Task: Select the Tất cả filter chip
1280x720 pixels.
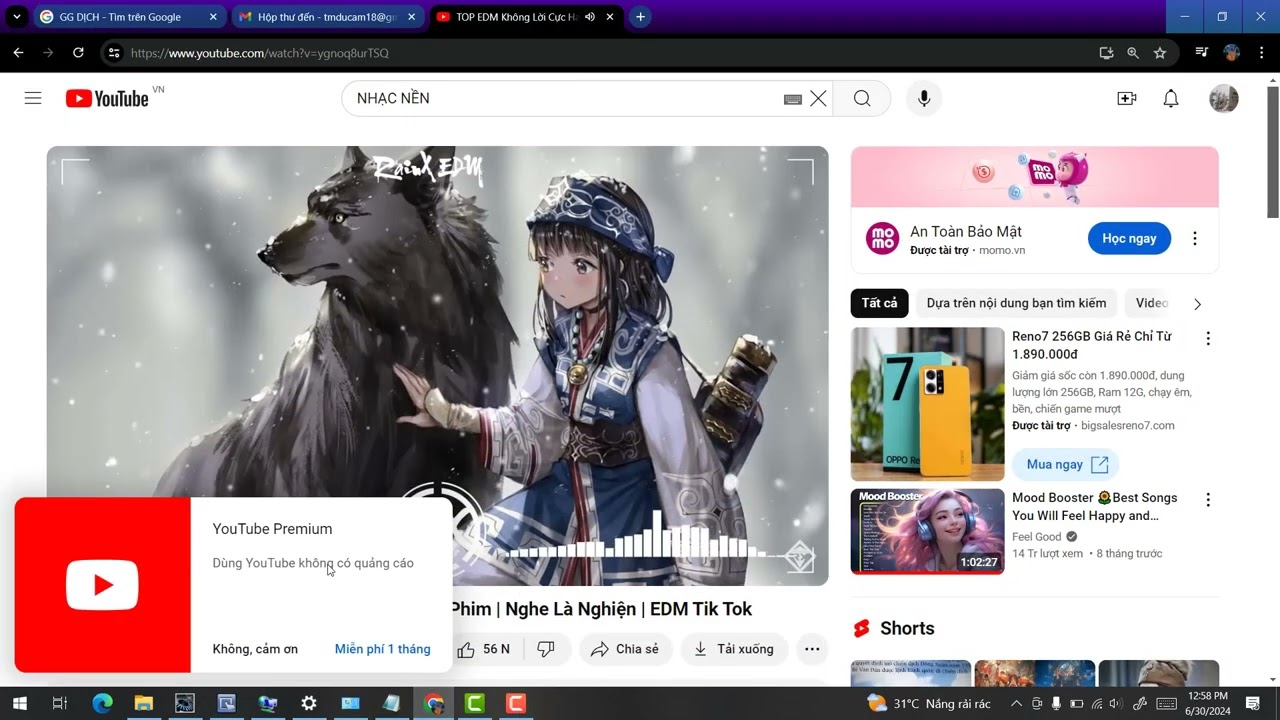Action: (x=880, y=303)
